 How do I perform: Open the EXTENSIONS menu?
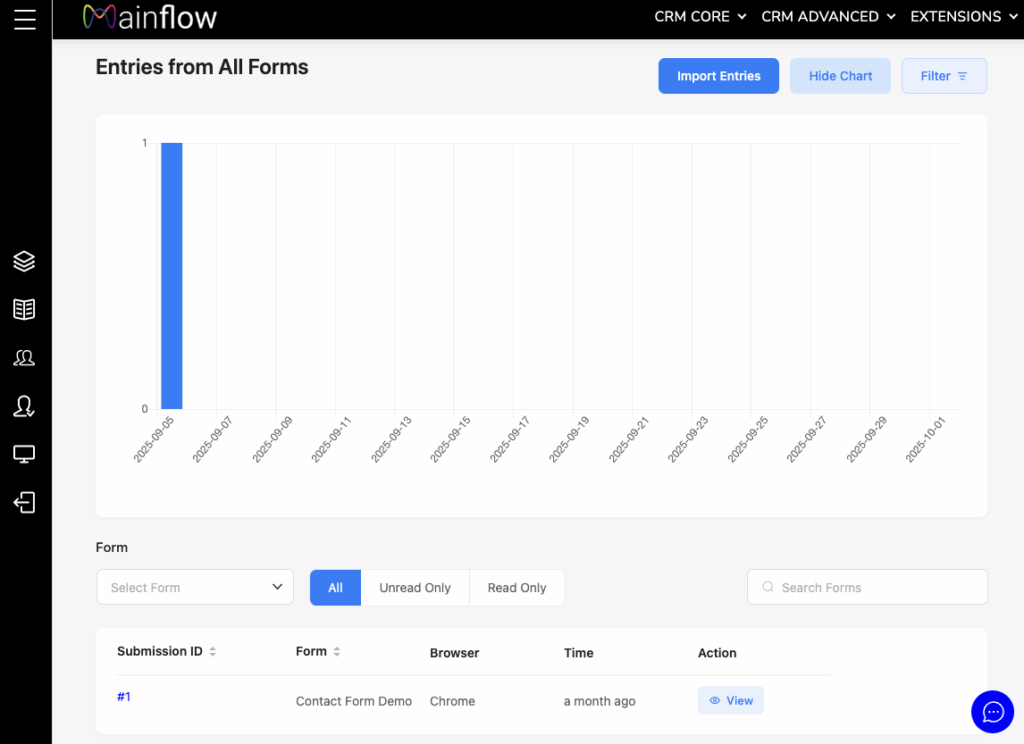click(x=962, y=17)
